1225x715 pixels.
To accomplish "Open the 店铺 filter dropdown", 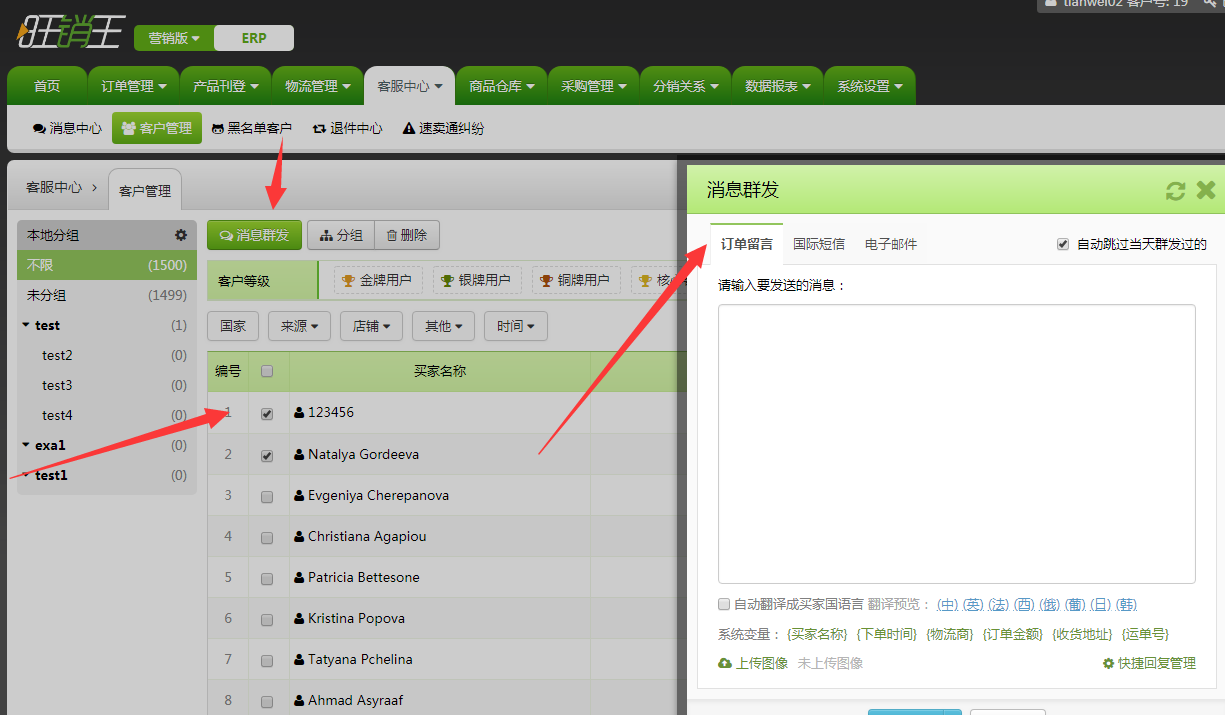I will tap(371, 326).
